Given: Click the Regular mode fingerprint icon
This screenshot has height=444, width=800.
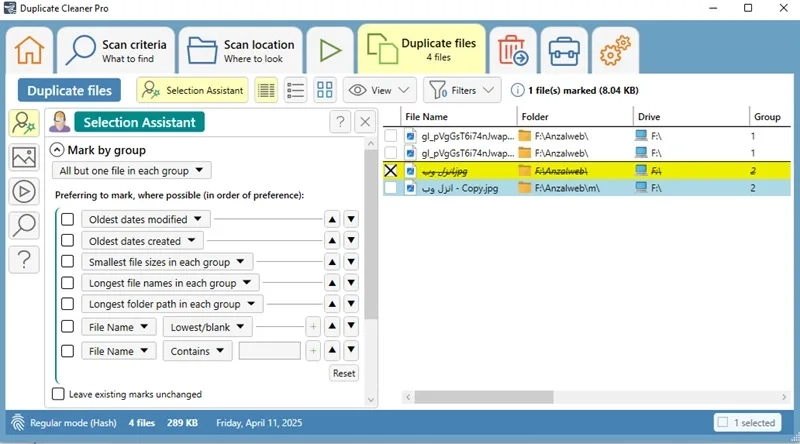Looking at the screenshot, I should [18, 423].
